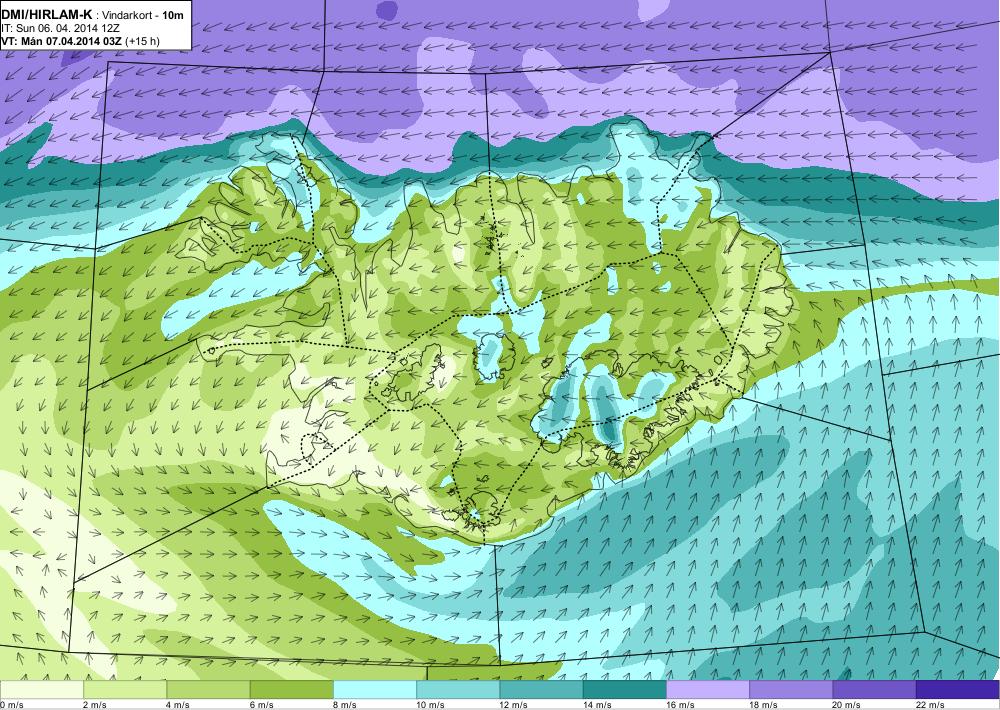This screenshot has height=710, width=1000.
Task: Select the "4 m/s" legend label
Action: pyautogui.click(x=178, y=705)
